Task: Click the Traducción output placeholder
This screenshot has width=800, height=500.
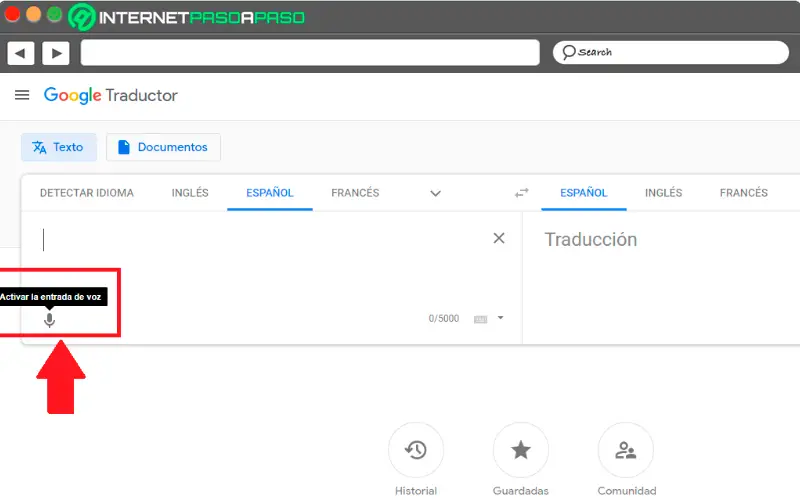Action: [x=591, y=239]
